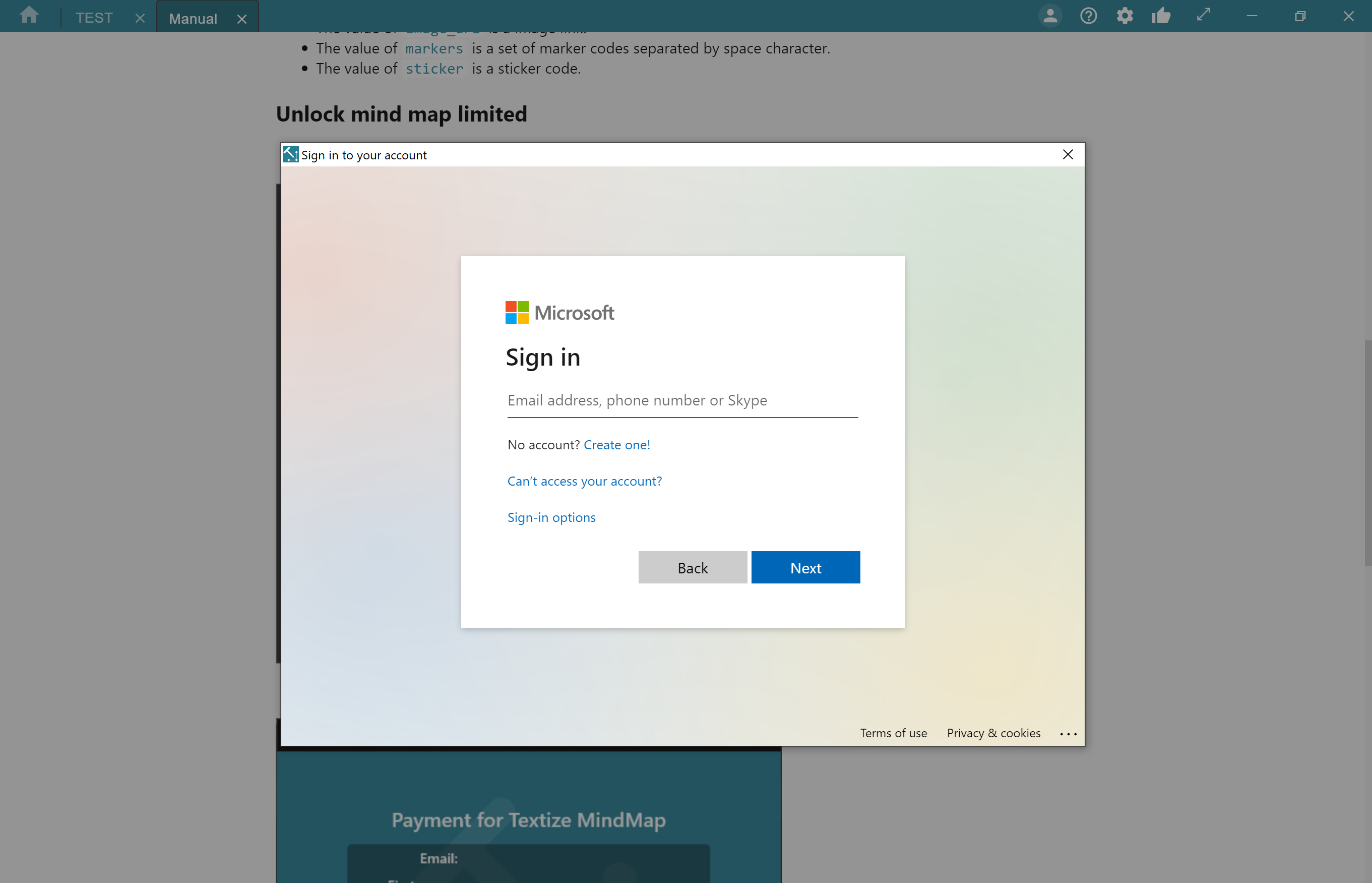The image size is (1372, 883).
Task: Open the help question mark icon
Action: point(1088,16)
